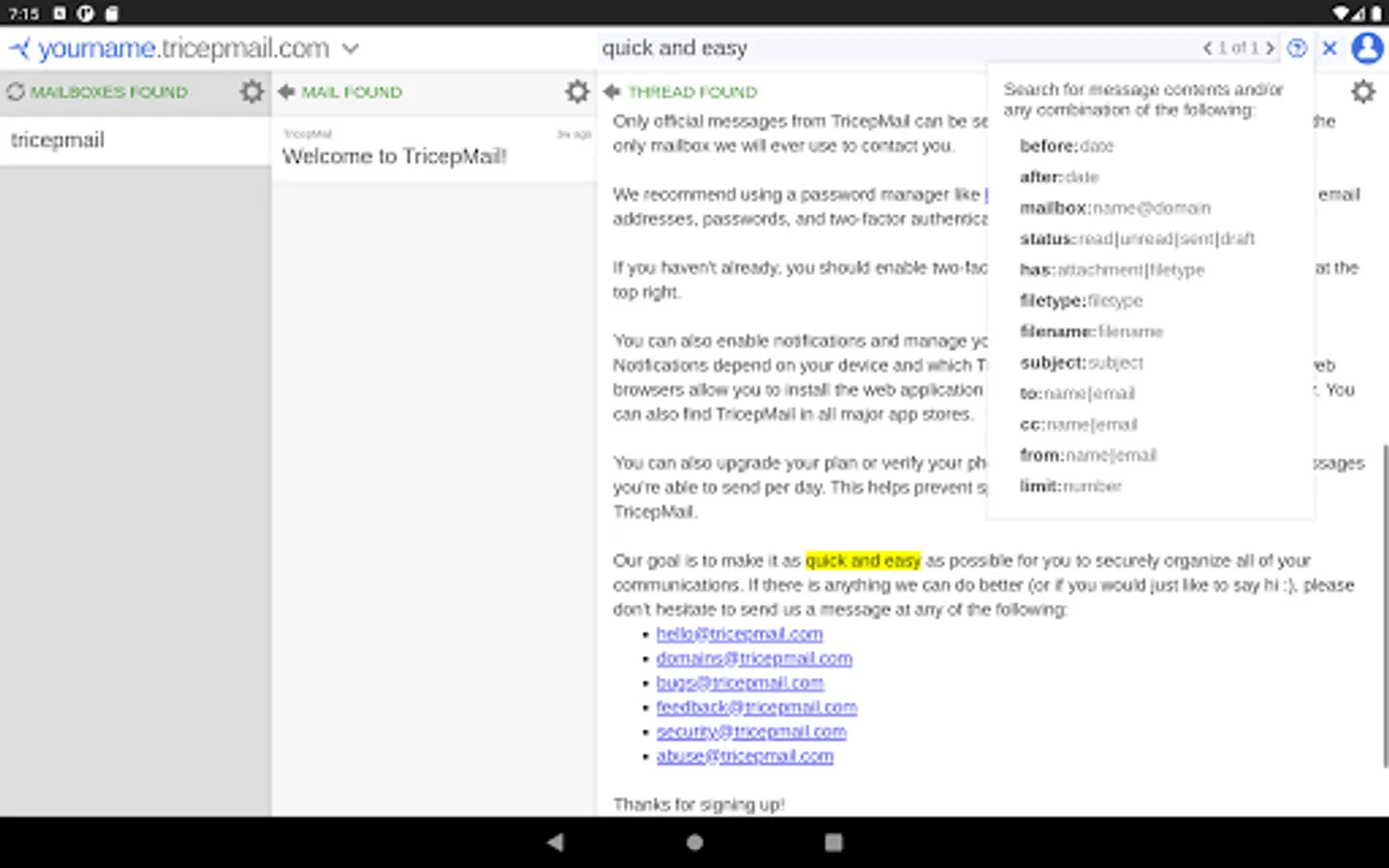Clear the search with the X icon
The width and height of the screenshot is (1389, 868).
coord(1329,48)
